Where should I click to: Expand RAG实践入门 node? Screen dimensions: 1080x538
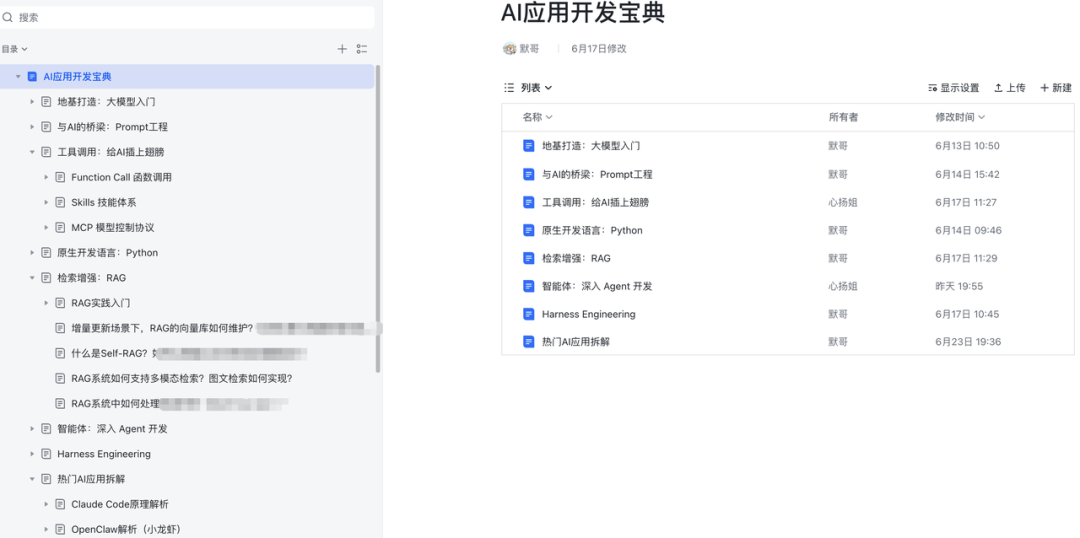click(46, 303)
